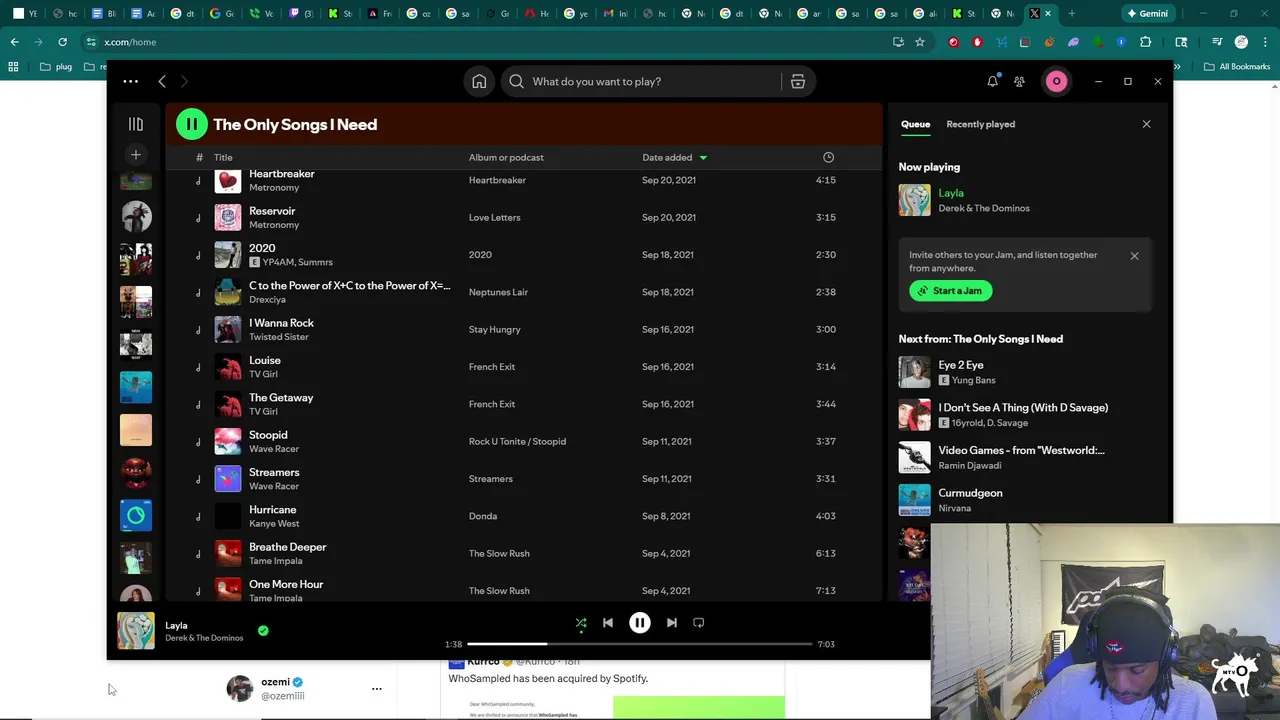Open the Spotify profile avatar
The image size is (1280, 720).
click(x=1056, y=81)
